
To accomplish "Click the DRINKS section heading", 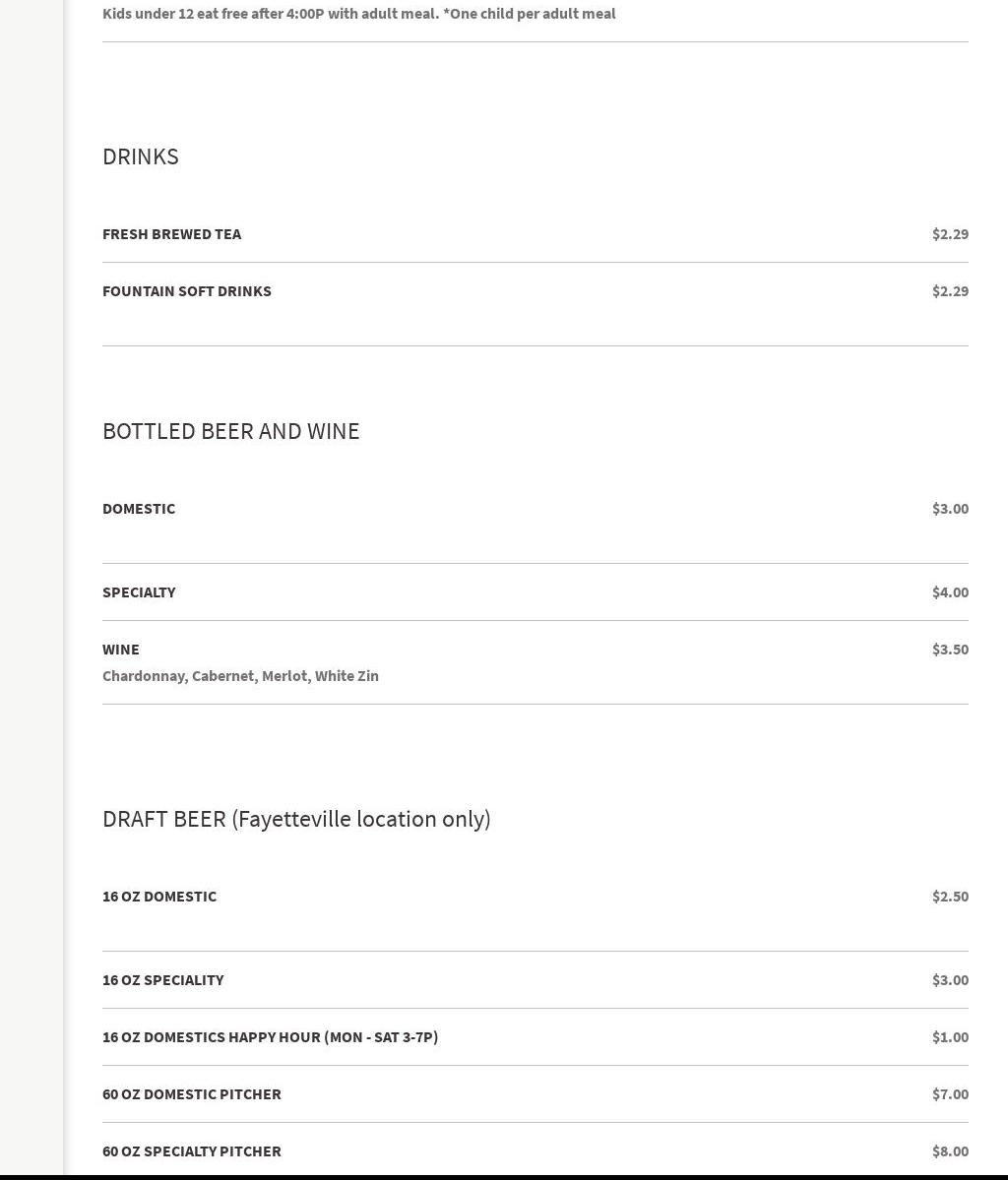I will (x=141, y=156).
